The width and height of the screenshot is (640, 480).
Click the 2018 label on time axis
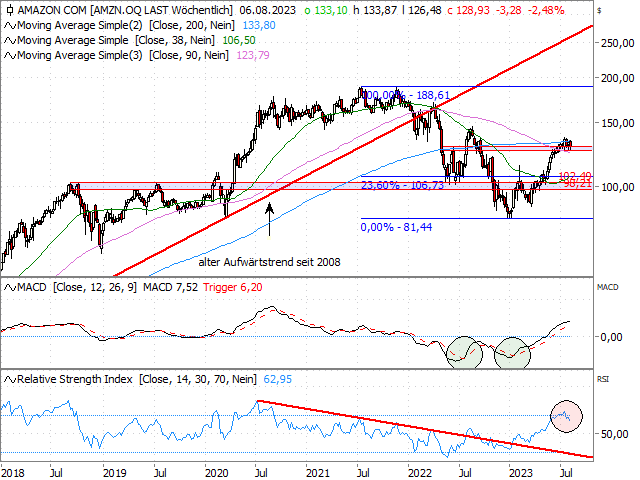[13, 473]
